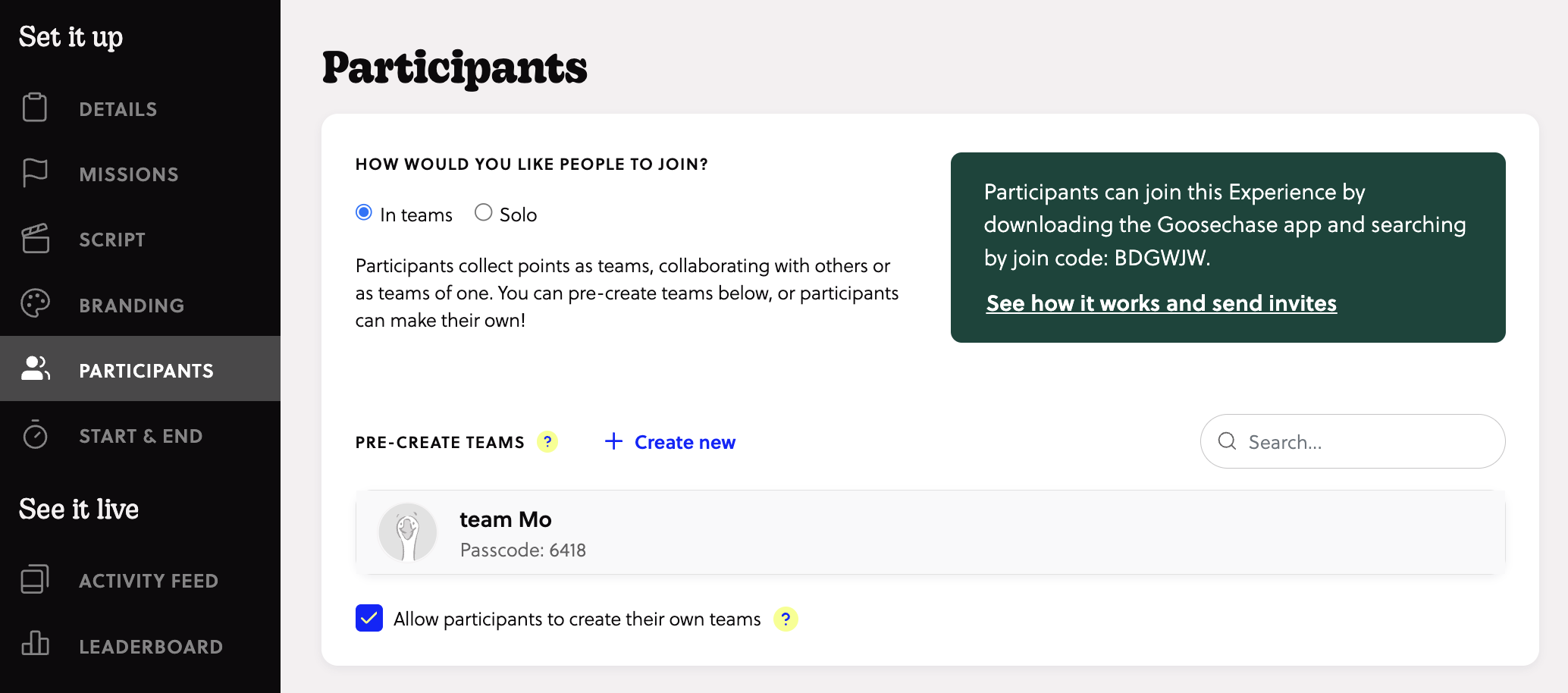The height and width of the screenshot is (693, 1568).
Task: Show help for allowing participant-created teams
Action: pyautogui.click(x=786, y=619)
